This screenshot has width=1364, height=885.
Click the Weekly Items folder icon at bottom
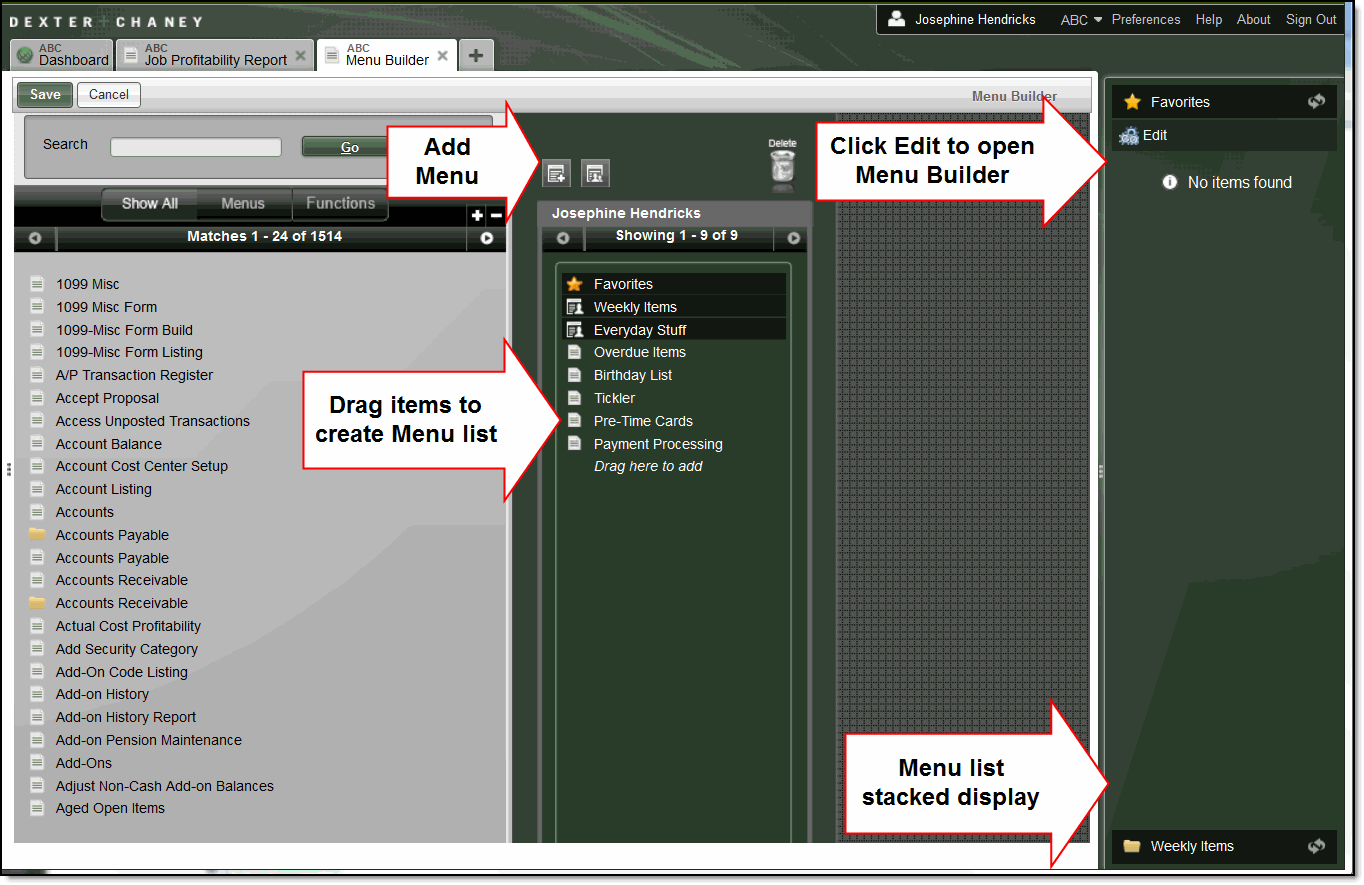tap(1132, 846)
